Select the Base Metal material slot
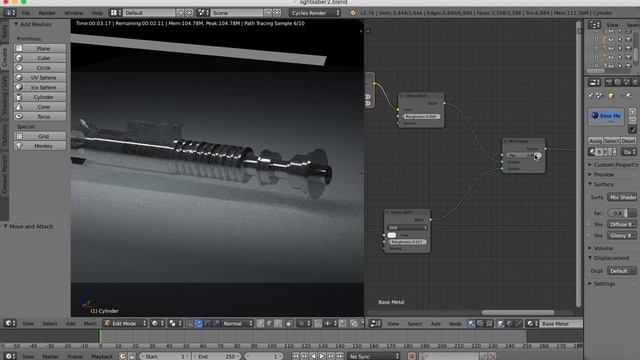640x360 pixels. (x=606, y=116)
